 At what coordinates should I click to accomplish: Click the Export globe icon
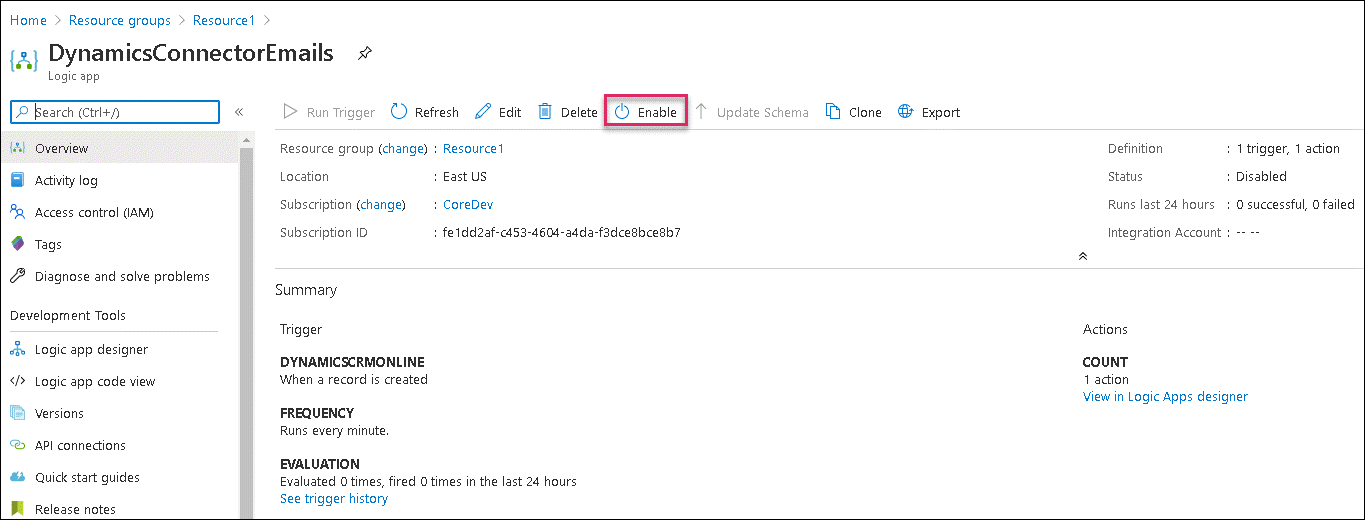[x=906, y=112]
